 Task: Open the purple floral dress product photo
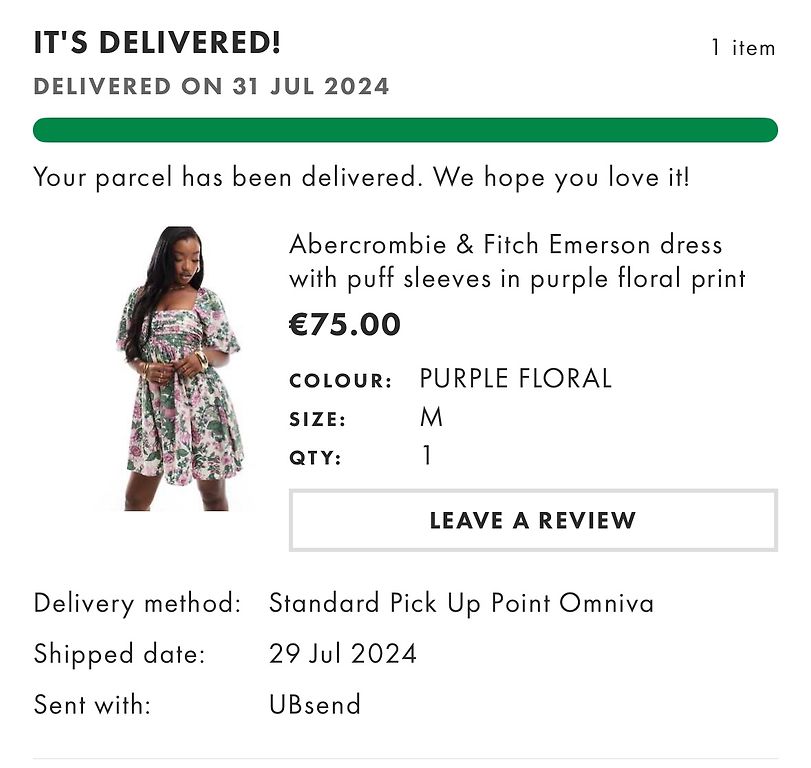pos(179,368)
